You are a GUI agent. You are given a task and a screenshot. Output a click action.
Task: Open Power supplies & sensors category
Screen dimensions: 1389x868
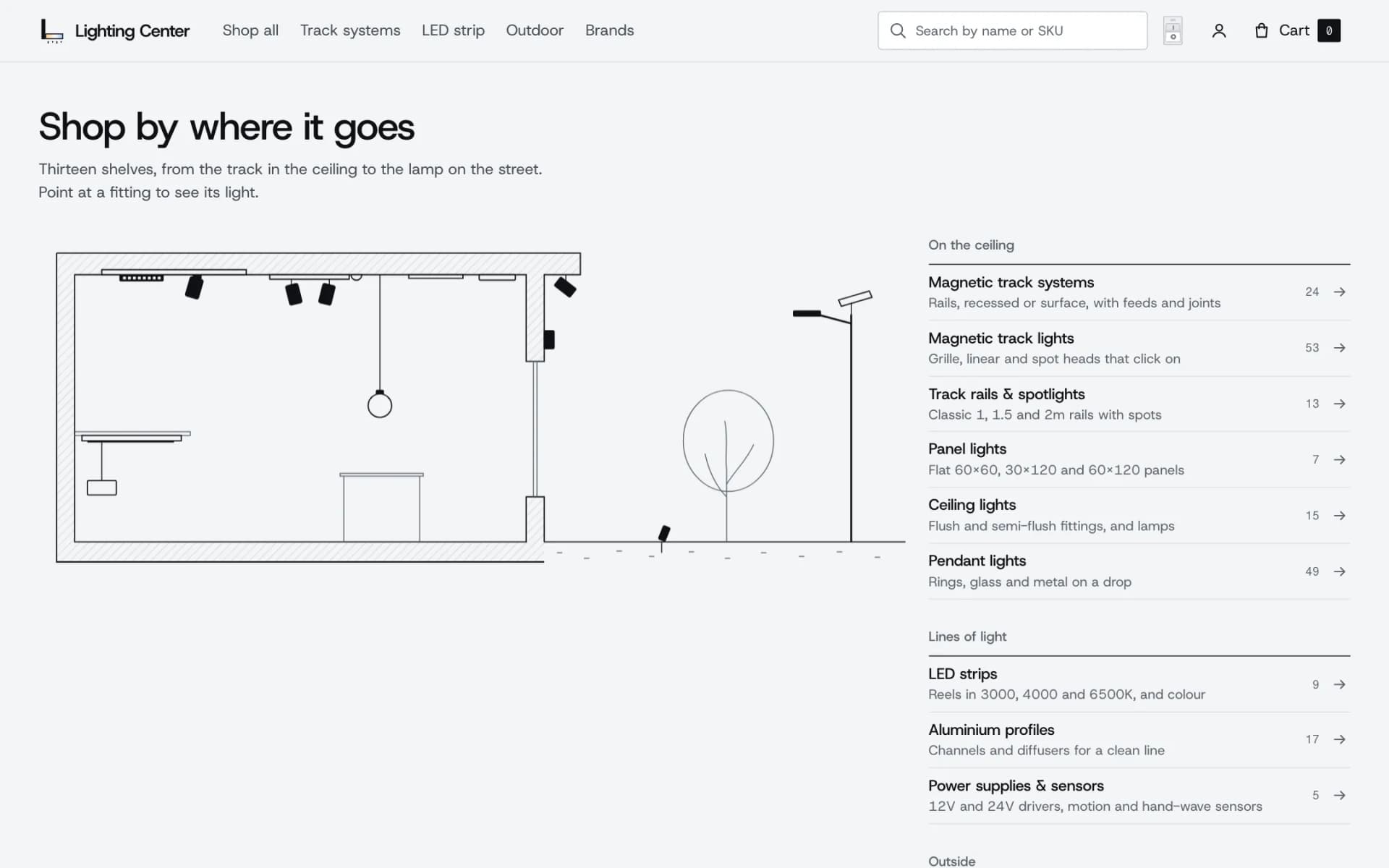point(1139,796)
